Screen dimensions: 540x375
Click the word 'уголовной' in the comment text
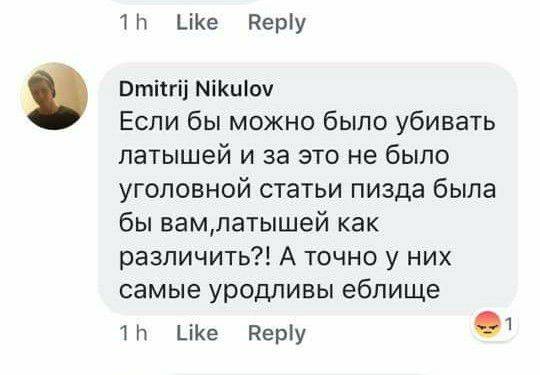coord(185,191)
